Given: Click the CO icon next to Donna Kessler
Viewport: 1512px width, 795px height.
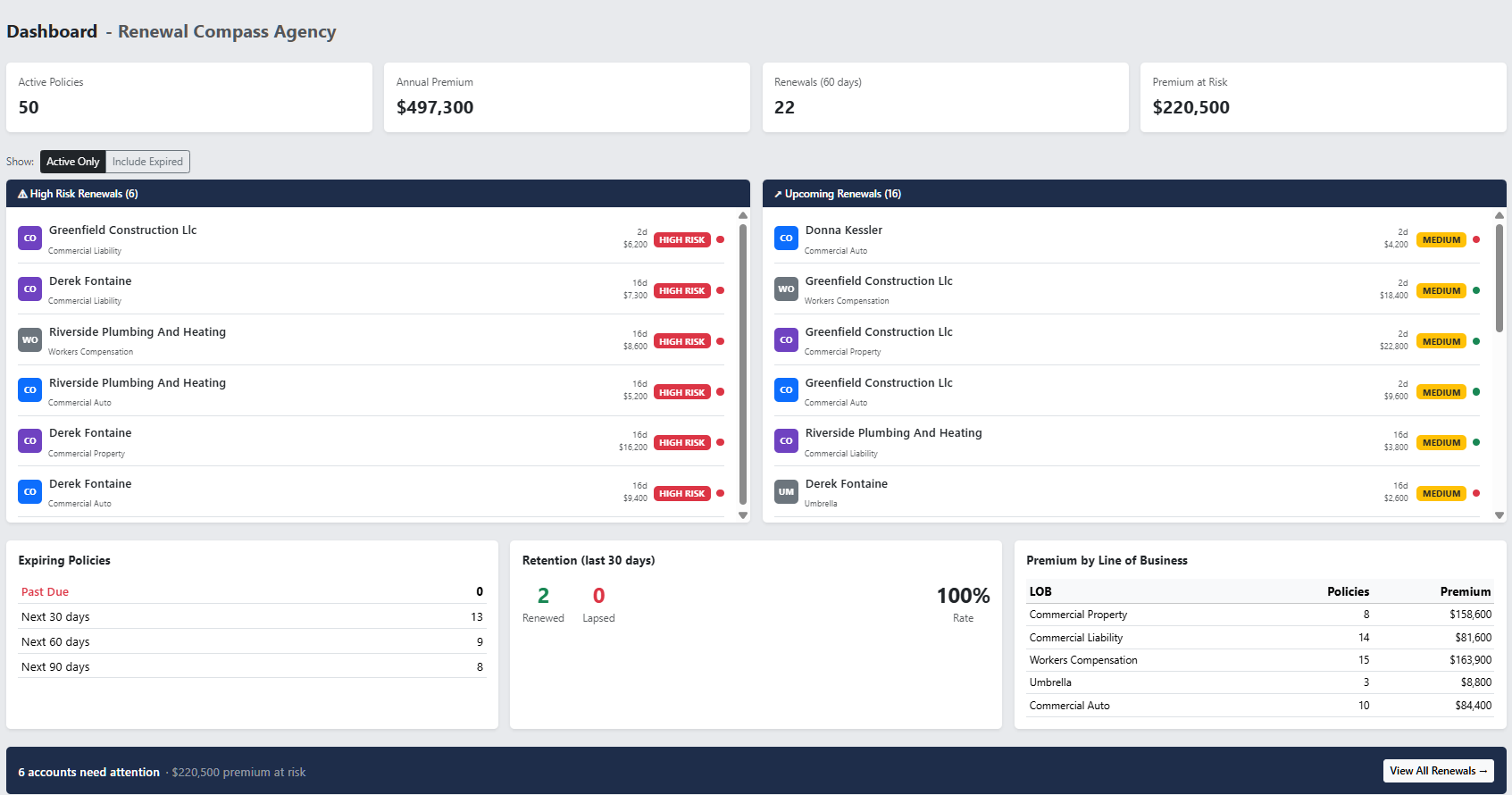Looking at the screenshot, I should [x=786, y=238].
